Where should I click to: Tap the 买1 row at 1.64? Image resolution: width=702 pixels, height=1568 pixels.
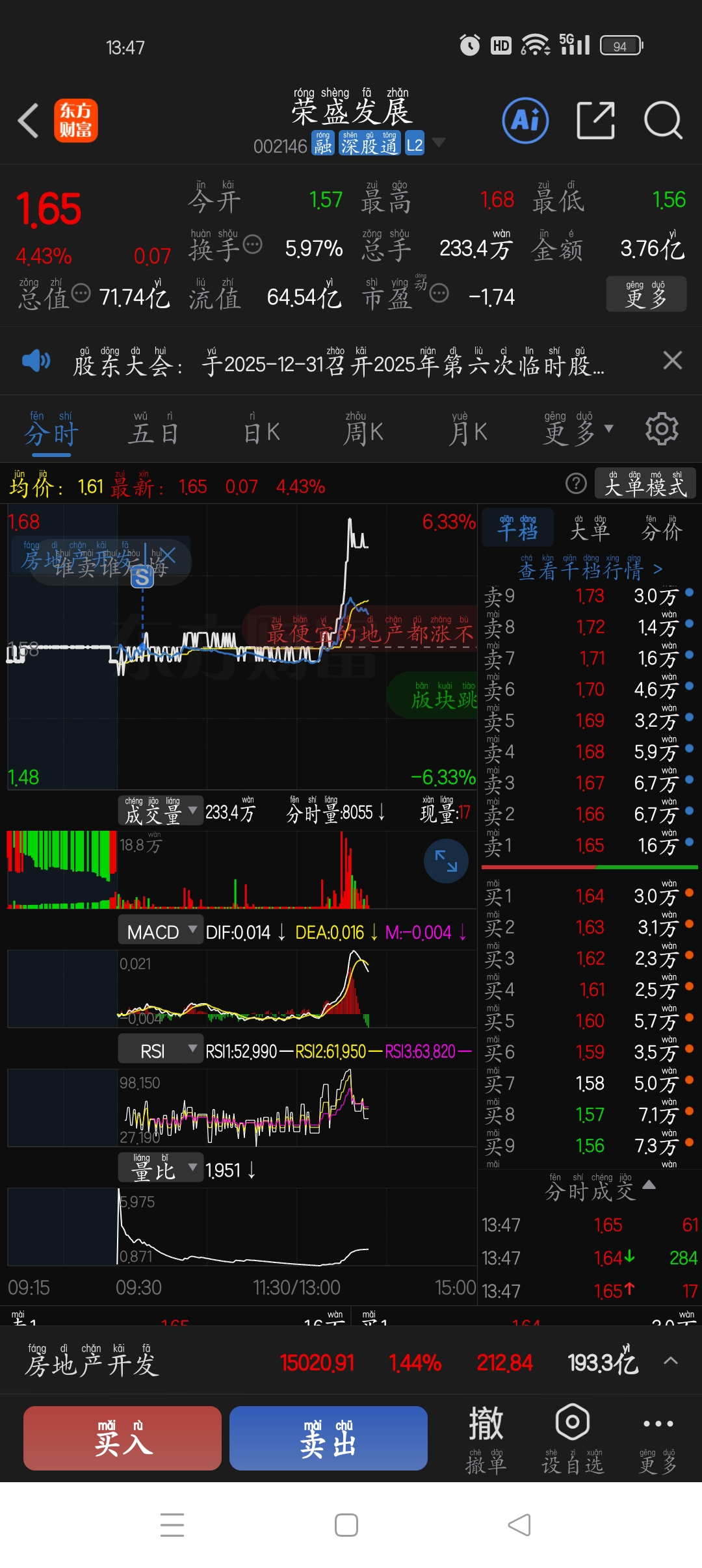(x=589, y=896)
